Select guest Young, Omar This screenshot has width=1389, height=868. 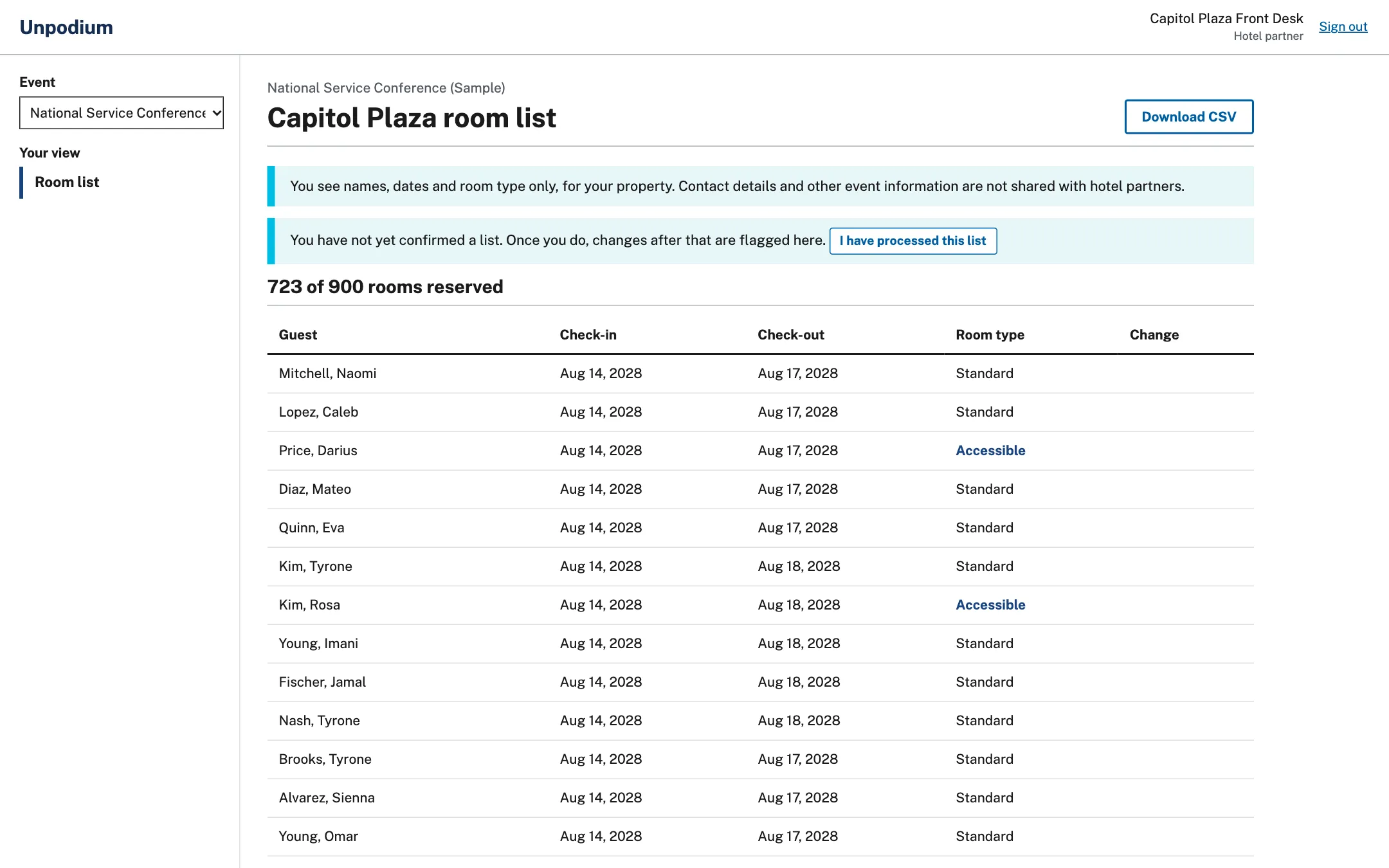point(318,836)
